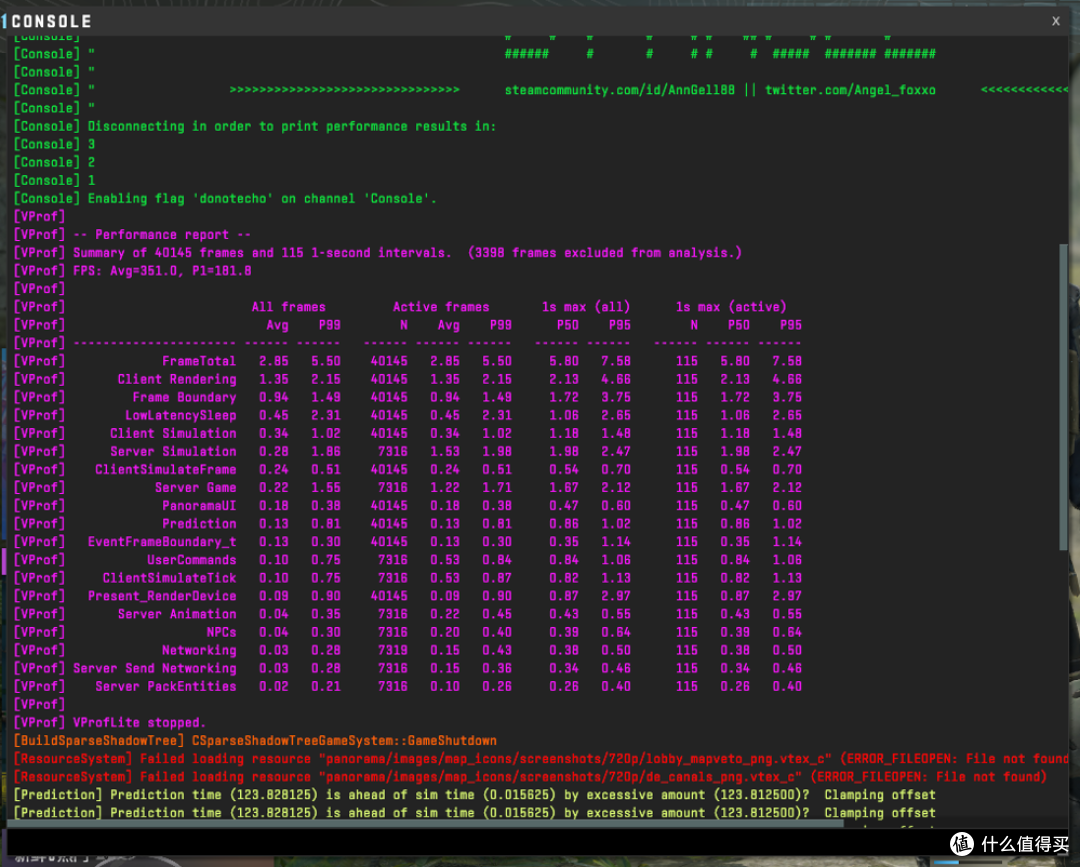
Task: Click the 'All frames' column header
Action: click(x=289, y=306)
